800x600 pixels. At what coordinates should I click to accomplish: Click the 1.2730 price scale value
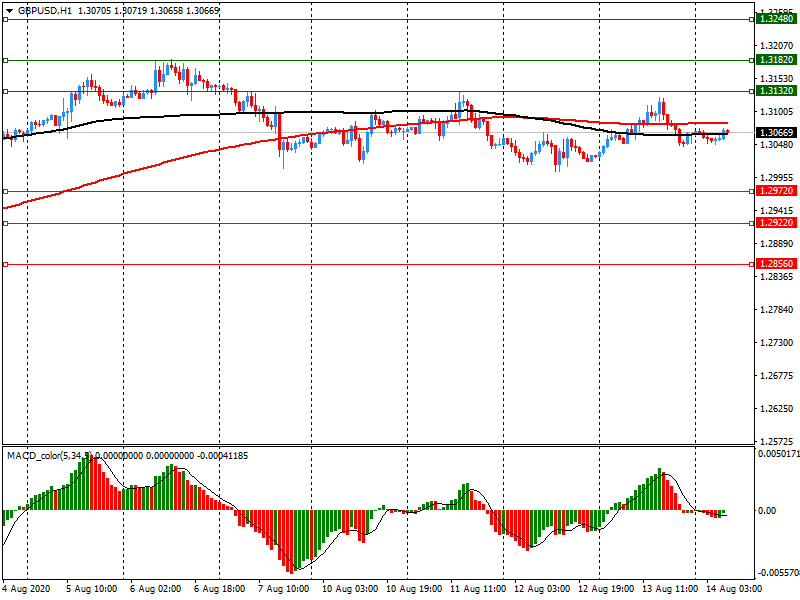775,343
